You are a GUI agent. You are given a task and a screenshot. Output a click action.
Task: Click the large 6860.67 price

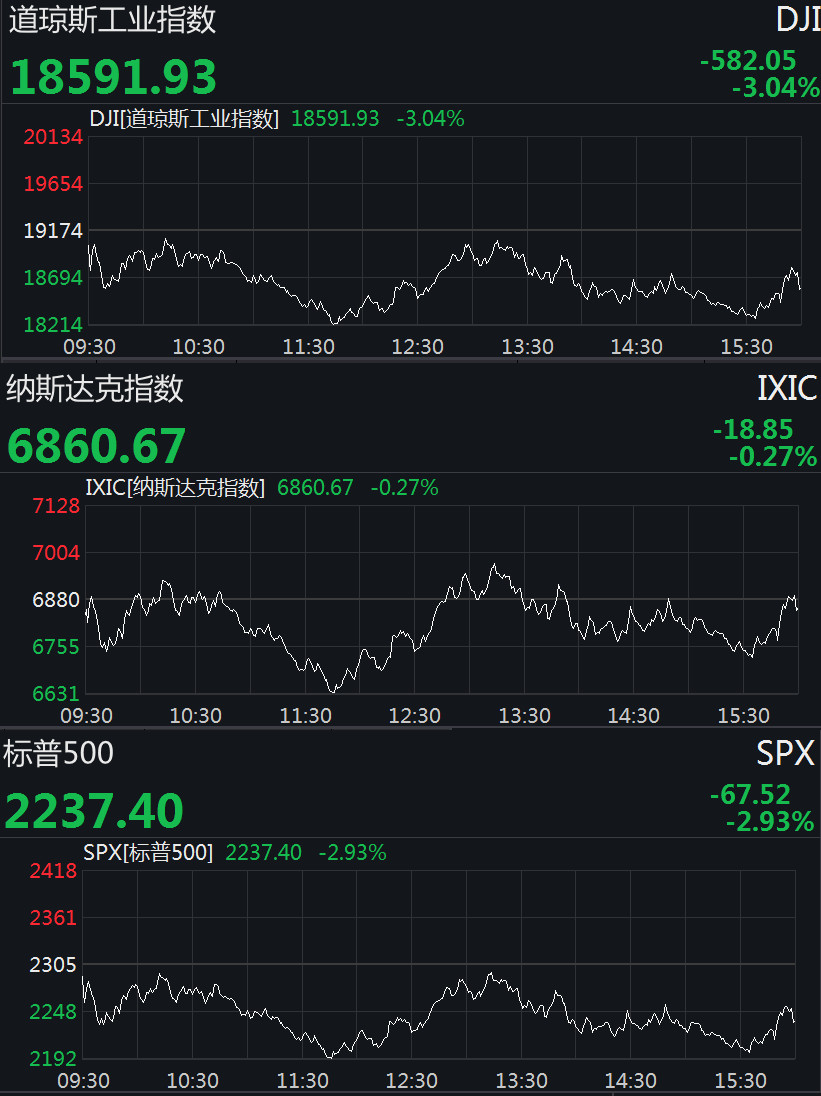click(x=96, y=446)
